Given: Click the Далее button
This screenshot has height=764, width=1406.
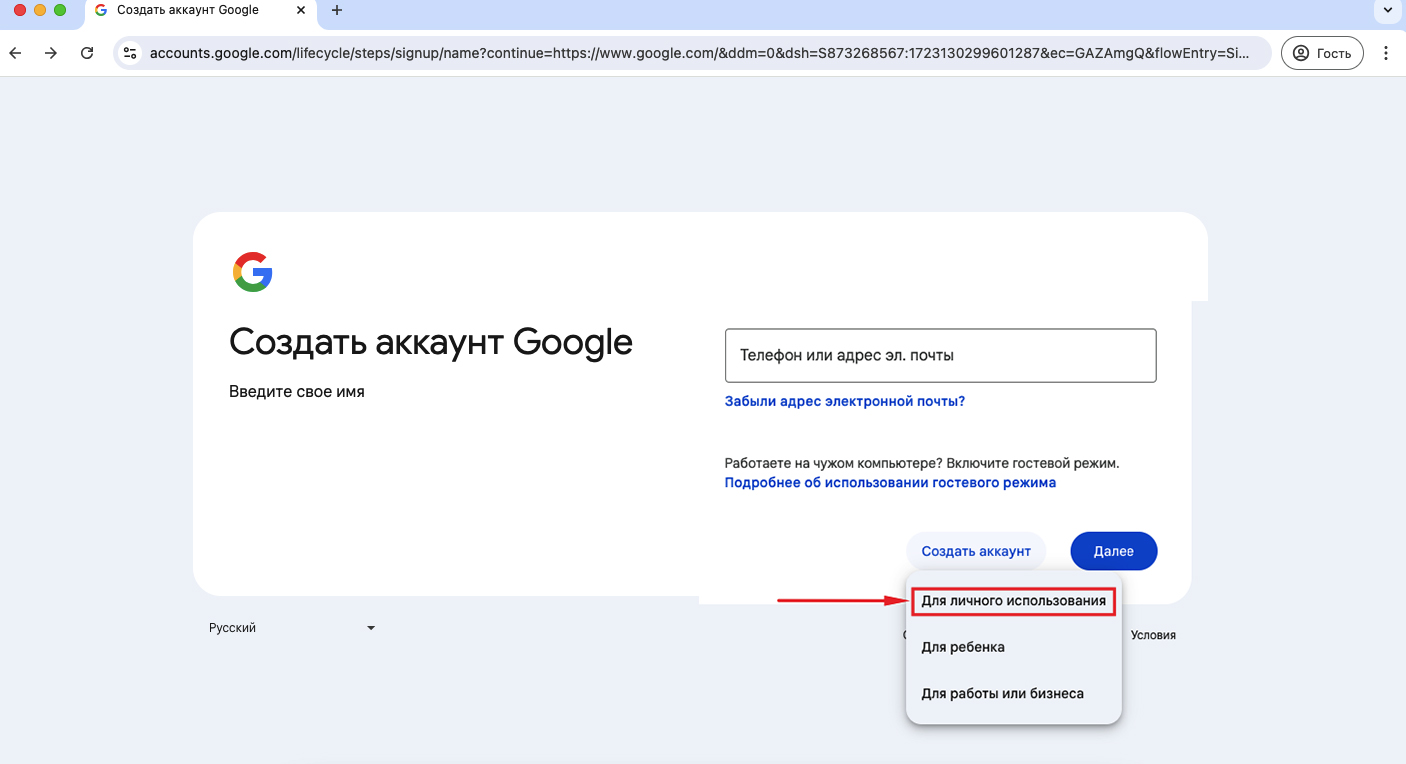Looking at the screenshot, I should pyautogui.click(x=1114, y=551).
